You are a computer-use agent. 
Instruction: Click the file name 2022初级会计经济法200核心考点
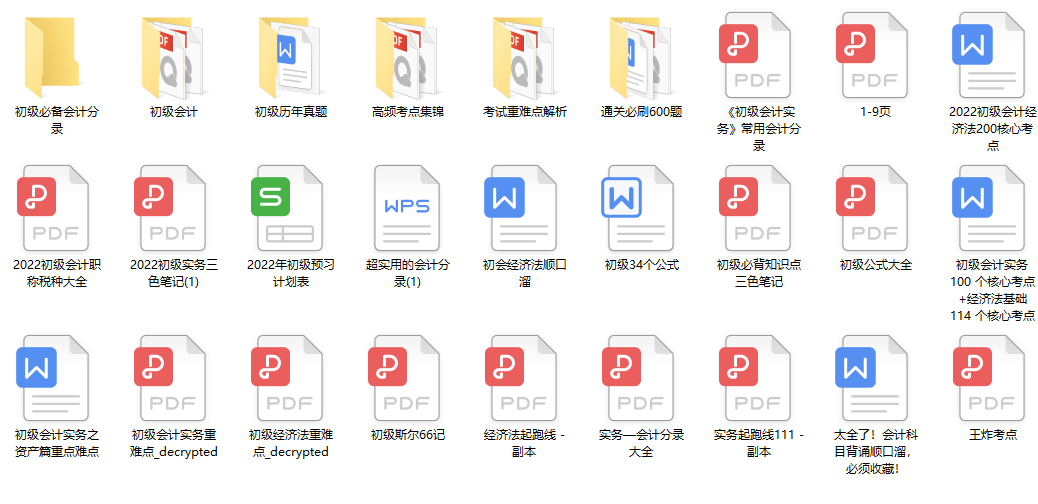[993, 128]
